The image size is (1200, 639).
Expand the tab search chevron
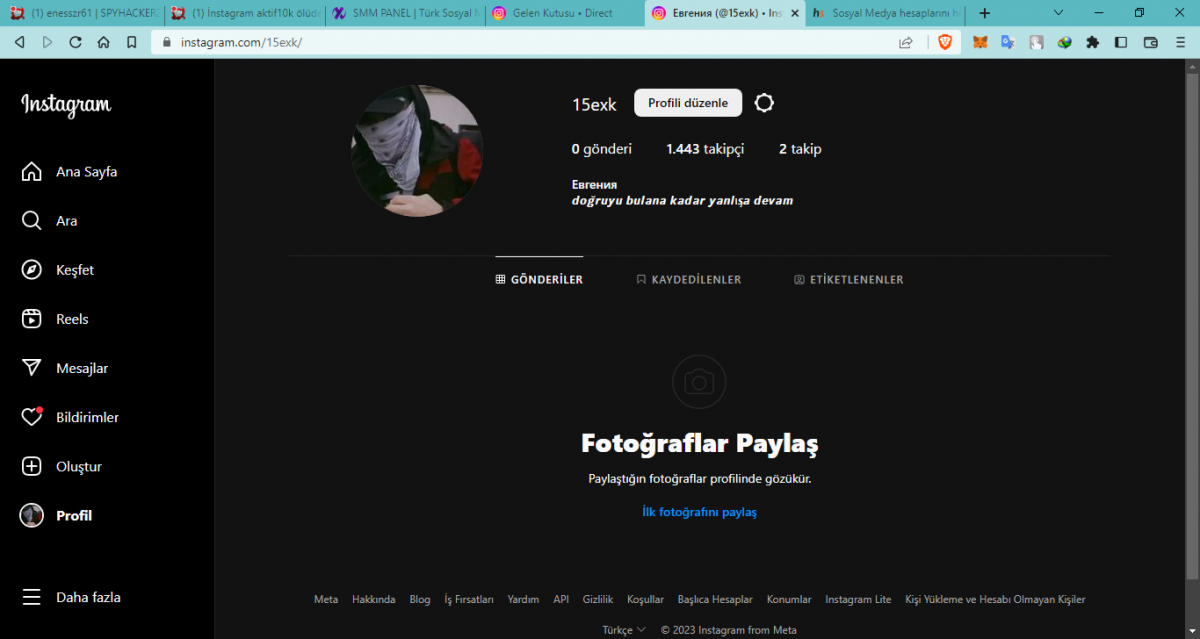pyautogui.click(x=1060, y=13)
